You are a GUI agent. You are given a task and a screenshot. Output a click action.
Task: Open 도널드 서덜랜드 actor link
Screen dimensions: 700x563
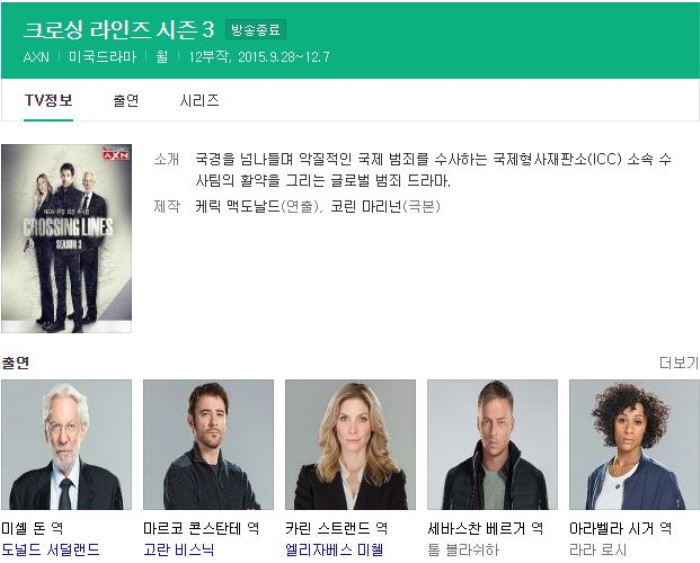(x=50, y=549)
